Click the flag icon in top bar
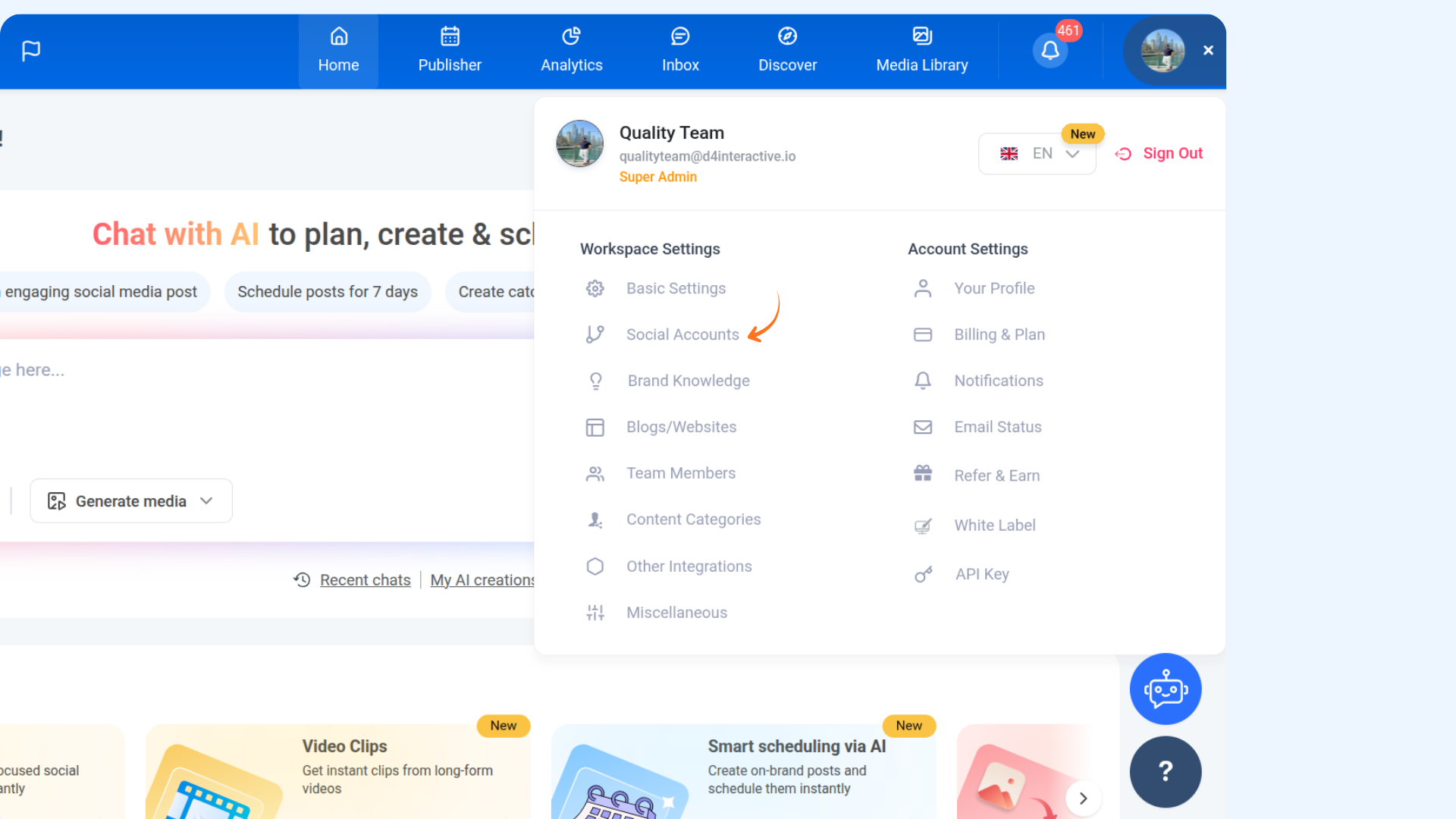This screenshot has width=1456, height=819. (31, 51)
